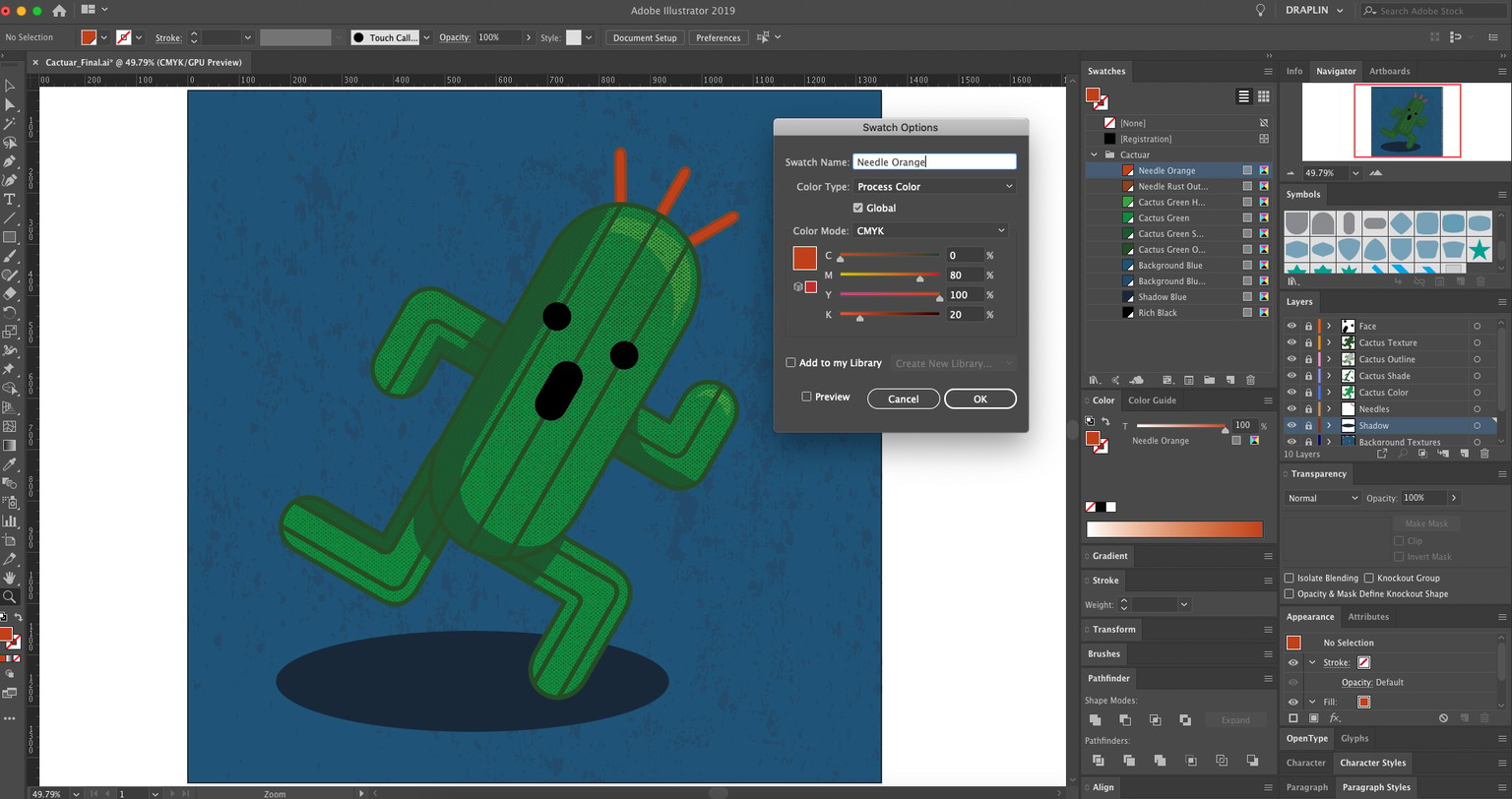Hide the Face layer
1512x799 pixels.
tap(1291, 326)
